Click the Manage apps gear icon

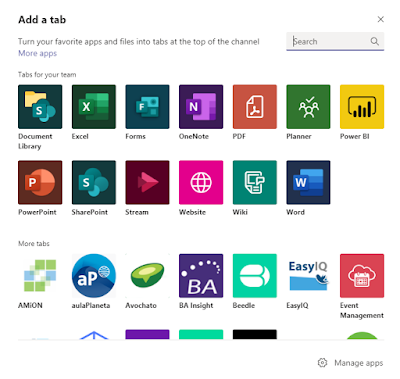[x=322, y=363]
